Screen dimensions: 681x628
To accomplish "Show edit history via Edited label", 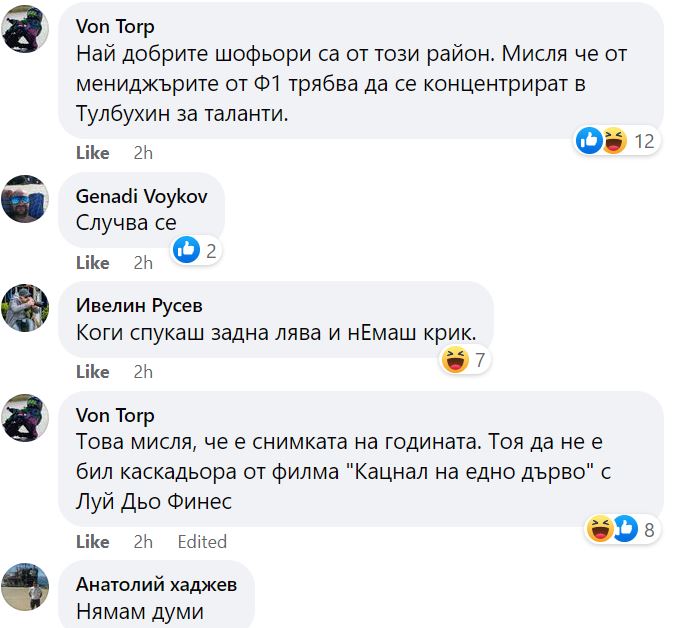I will [x=202, y=541].
